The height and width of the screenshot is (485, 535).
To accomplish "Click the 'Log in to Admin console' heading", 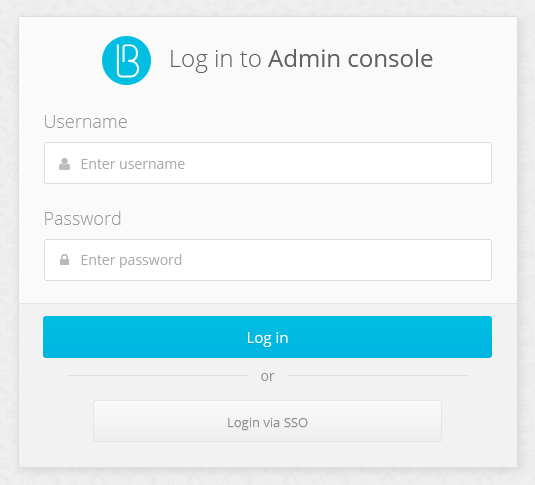I will pos(301,59).
